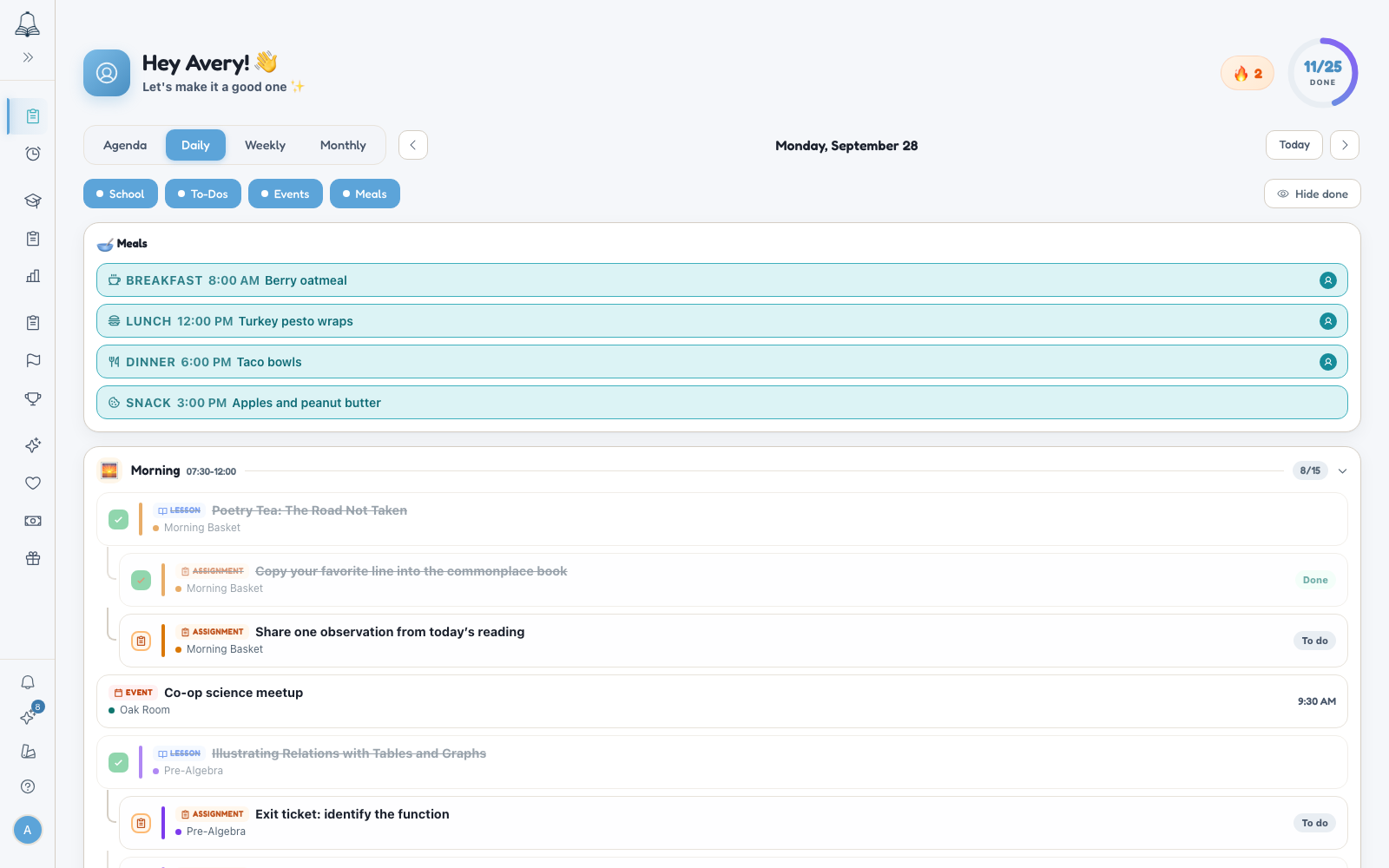Open the user avatar labeled A
1389x868 pixels.
[28, 830]
